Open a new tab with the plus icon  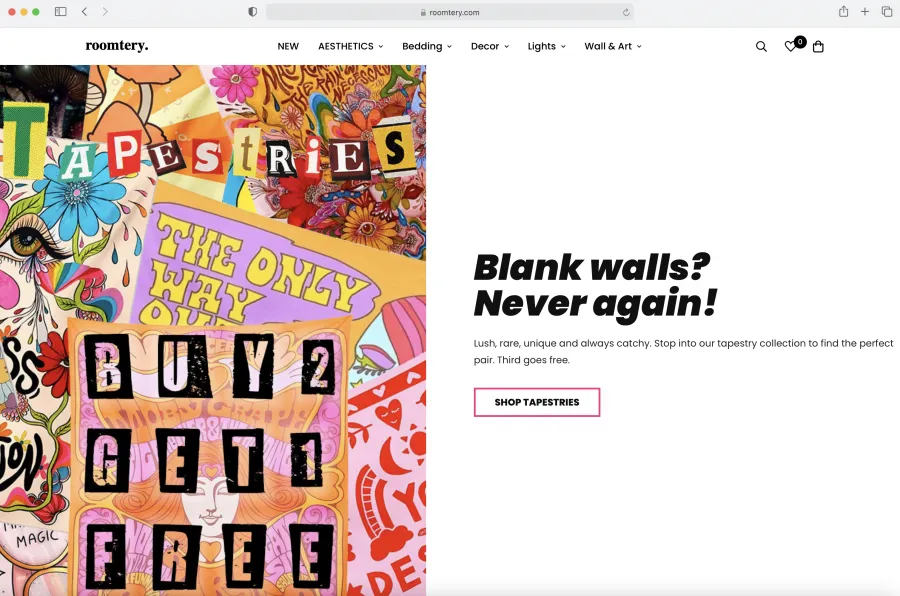[x=864, y=11]
